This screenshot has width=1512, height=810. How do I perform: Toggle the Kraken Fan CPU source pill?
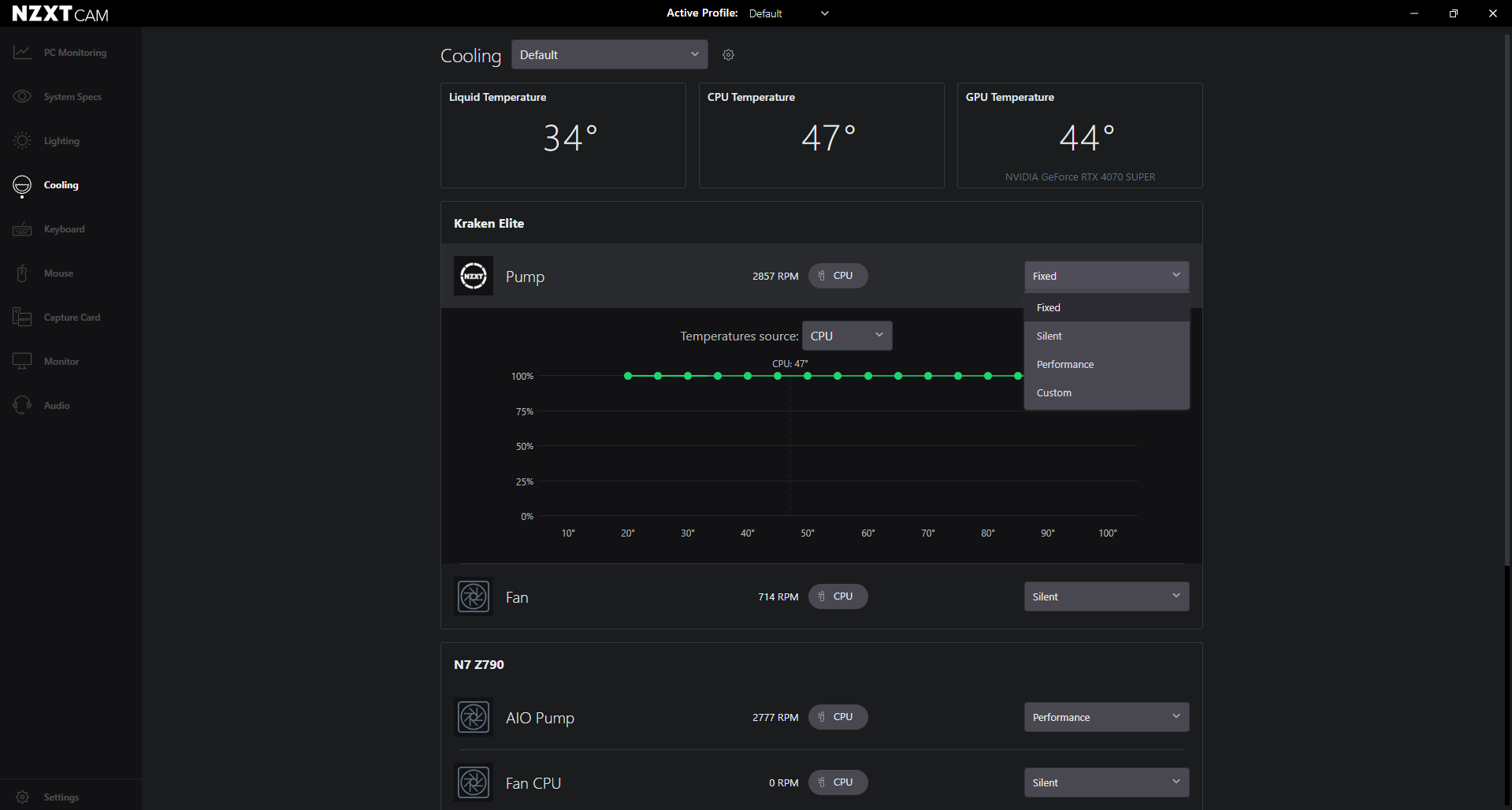click(x=838, y=596)
